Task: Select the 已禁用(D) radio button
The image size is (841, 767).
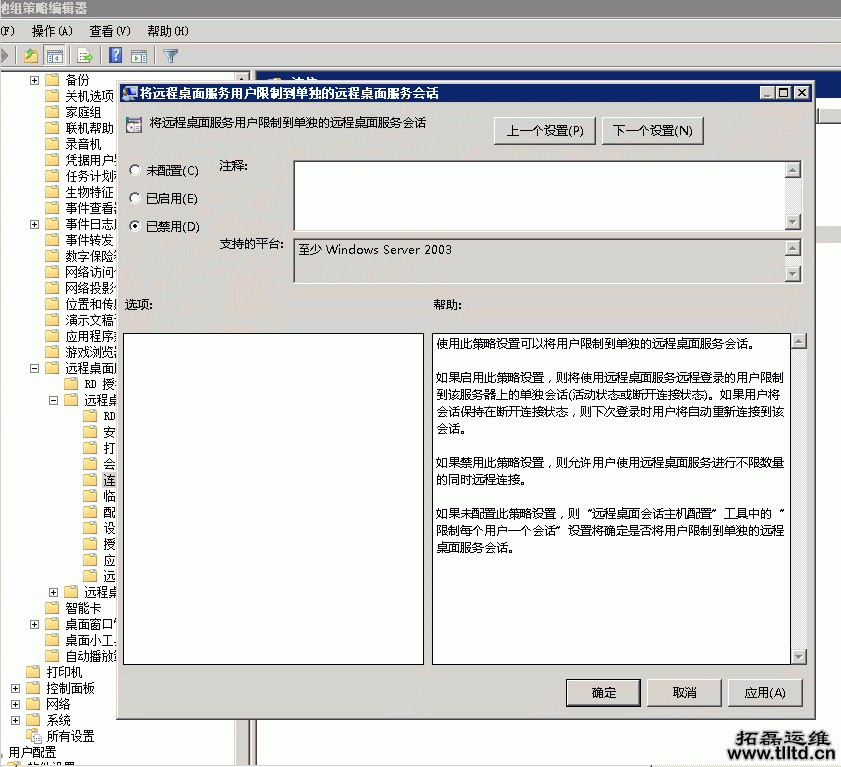Action: point(135,227)
